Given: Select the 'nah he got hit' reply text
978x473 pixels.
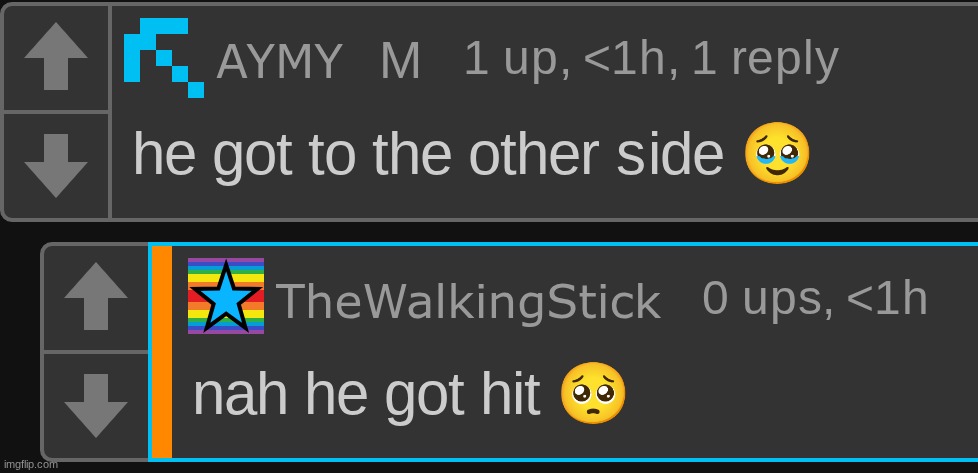Looking at the screenshot, I should 366,395.
